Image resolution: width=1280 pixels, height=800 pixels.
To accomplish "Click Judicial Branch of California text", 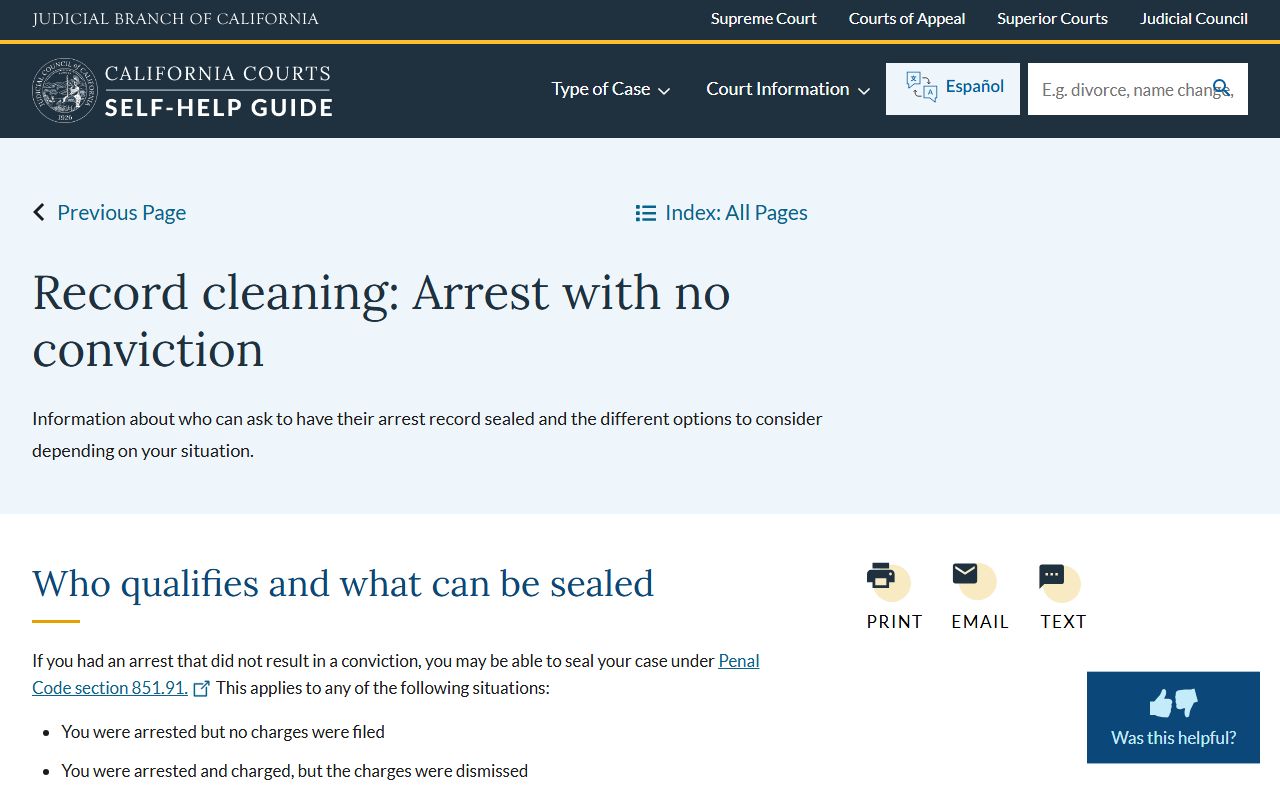I will pos(175,19).
